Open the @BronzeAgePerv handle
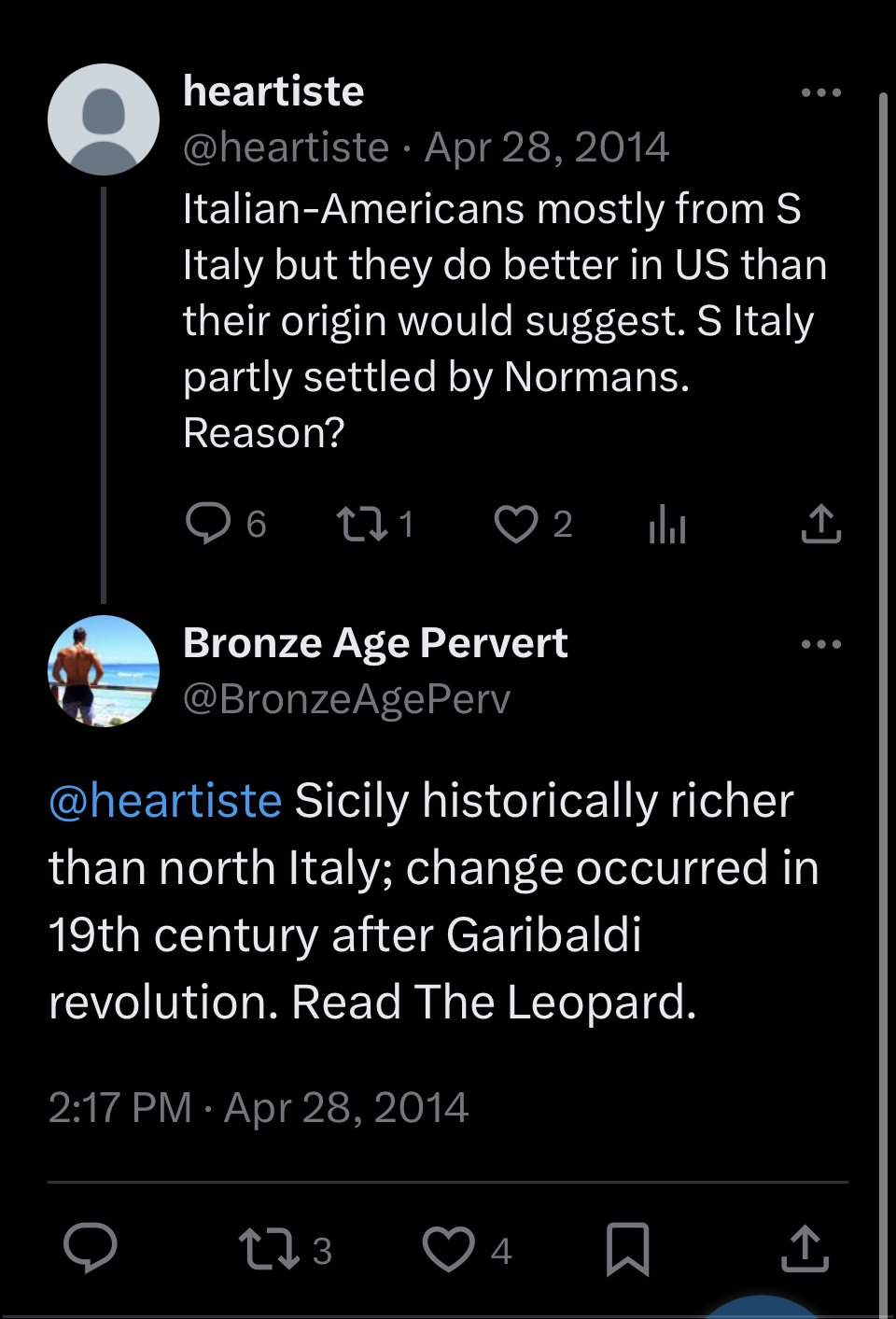The image size is (896, 1319). [x=347, y=698]
